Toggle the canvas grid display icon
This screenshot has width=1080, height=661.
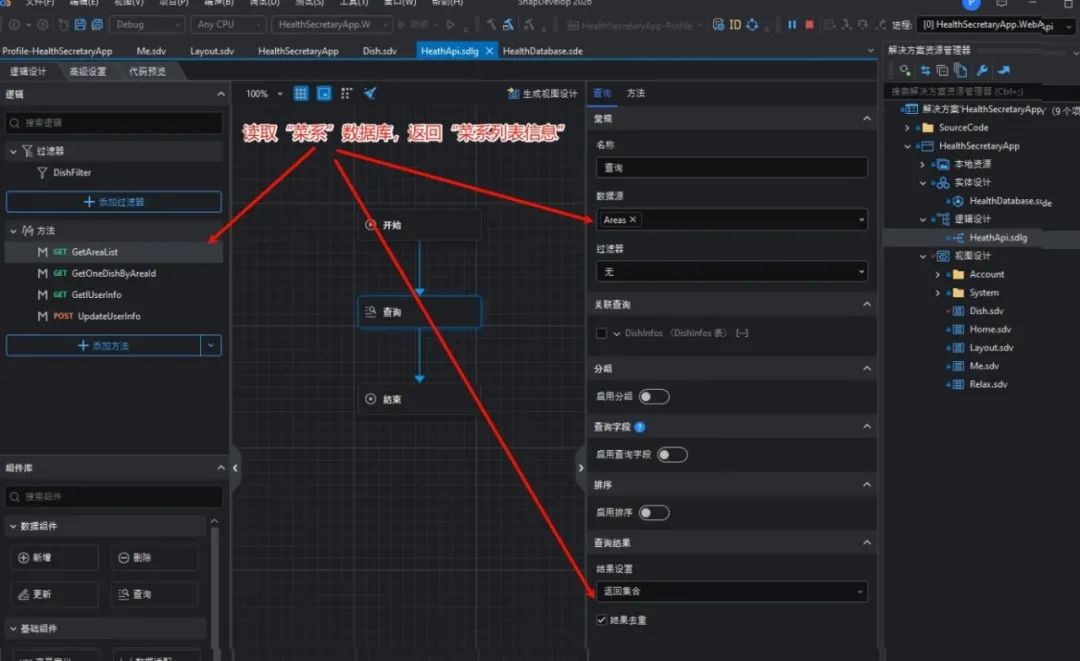click(x=301, y=94)
